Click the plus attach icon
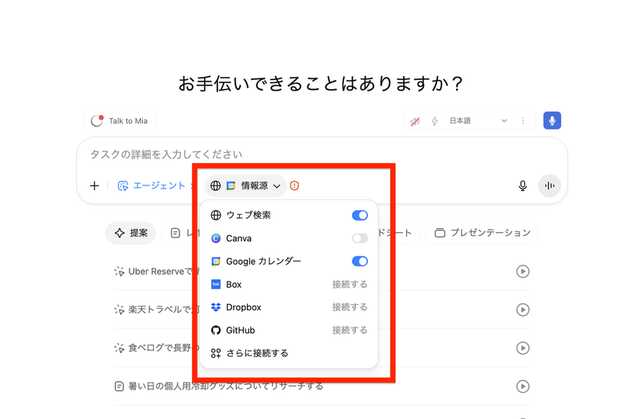640x419 pixels. click(x=94, y=186)
